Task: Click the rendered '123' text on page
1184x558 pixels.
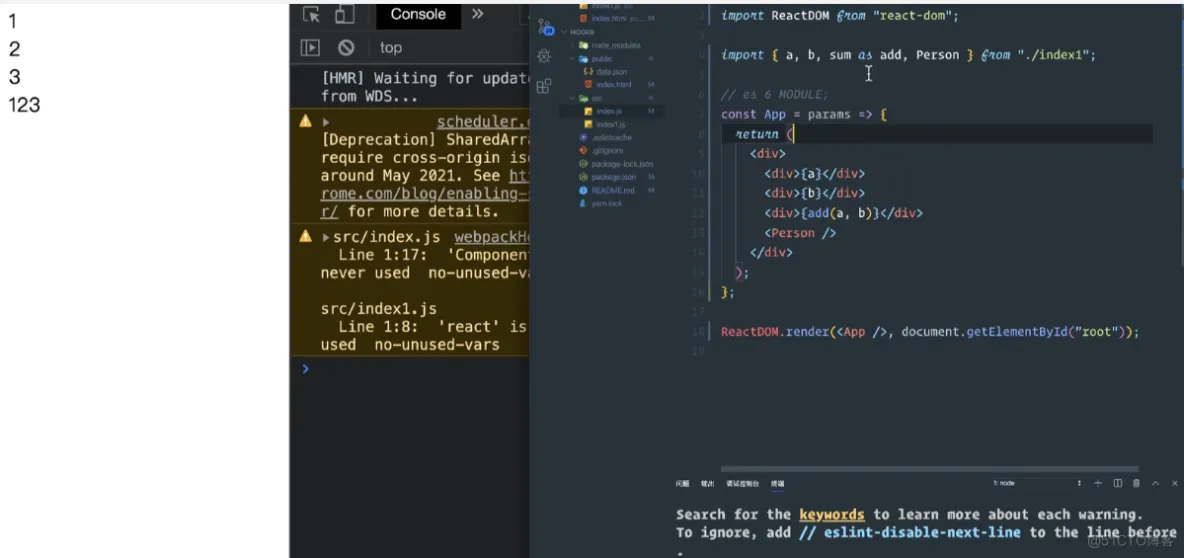Action: tap(24, 105)
